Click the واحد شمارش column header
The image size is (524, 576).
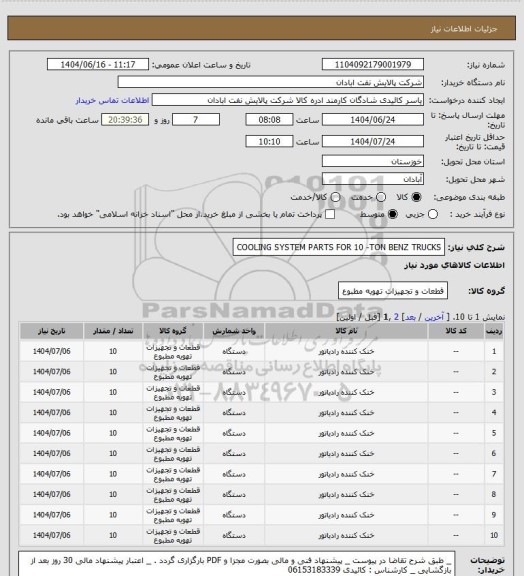[x=234, y=331]
